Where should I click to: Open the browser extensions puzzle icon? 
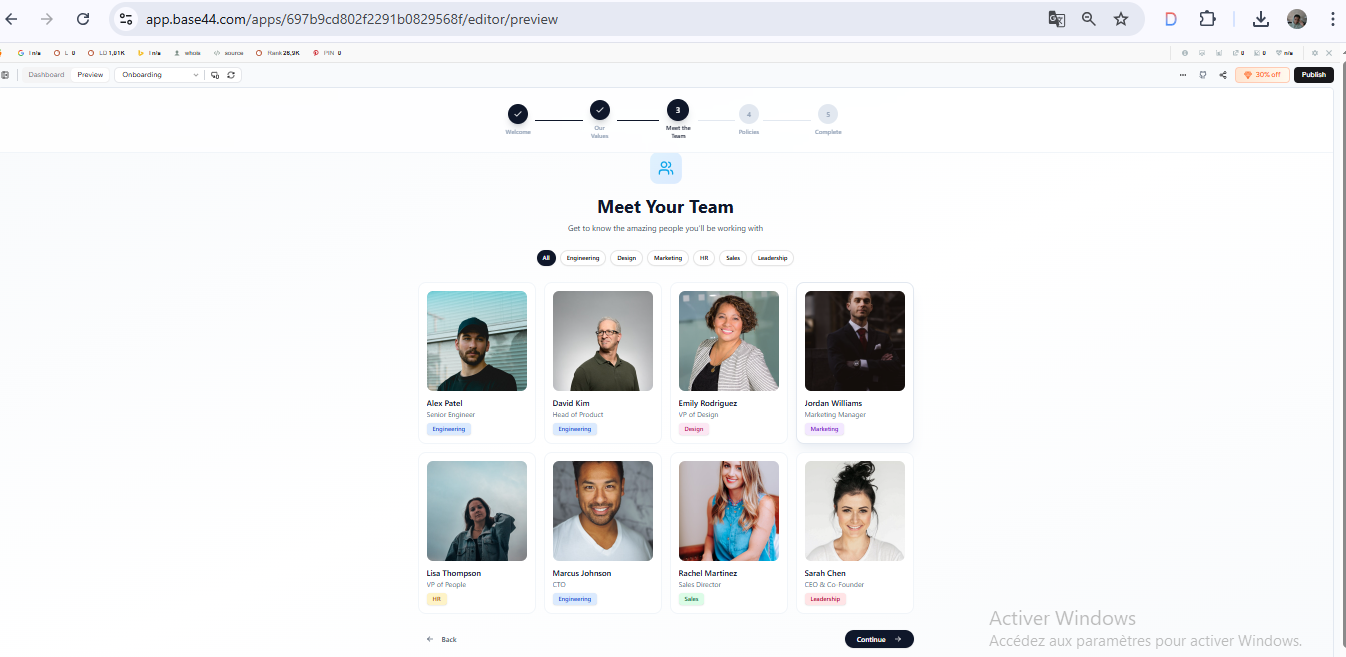[x=1207, y=19]
